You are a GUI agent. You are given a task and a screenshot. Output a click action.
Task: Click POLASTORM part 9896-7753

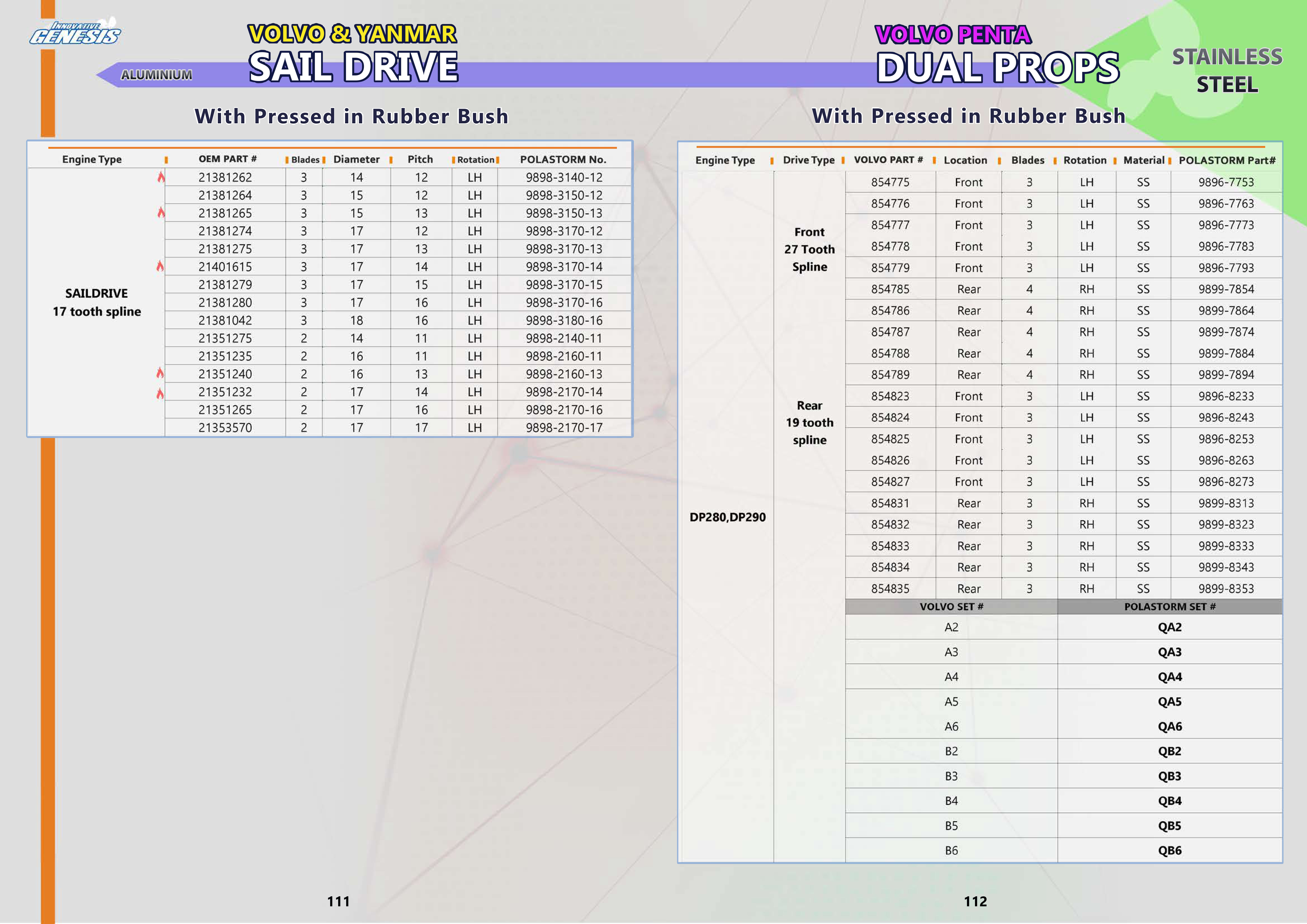tap(1226, 182)
